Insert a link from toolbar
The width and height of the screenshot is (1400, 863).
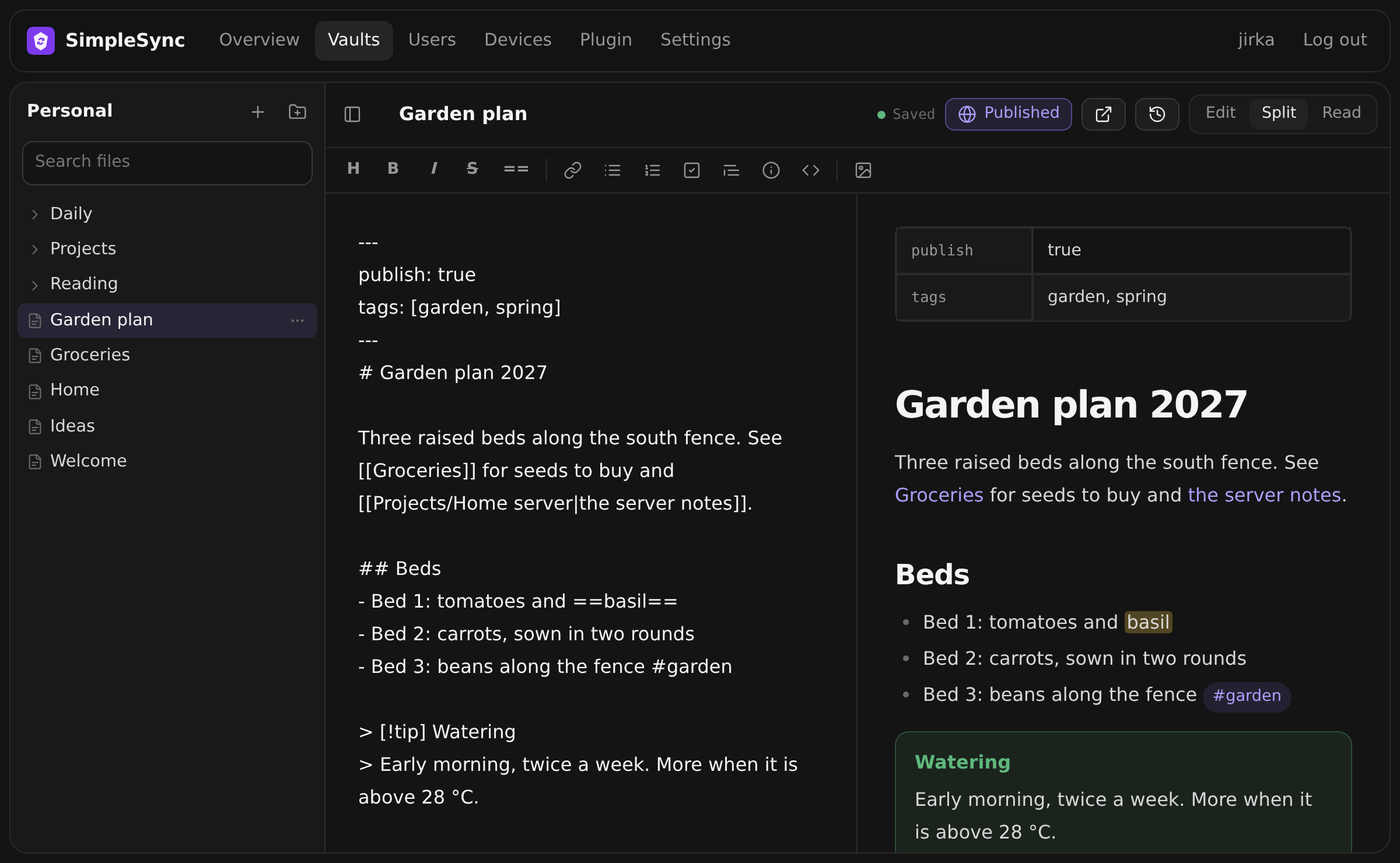coord(573,170)
